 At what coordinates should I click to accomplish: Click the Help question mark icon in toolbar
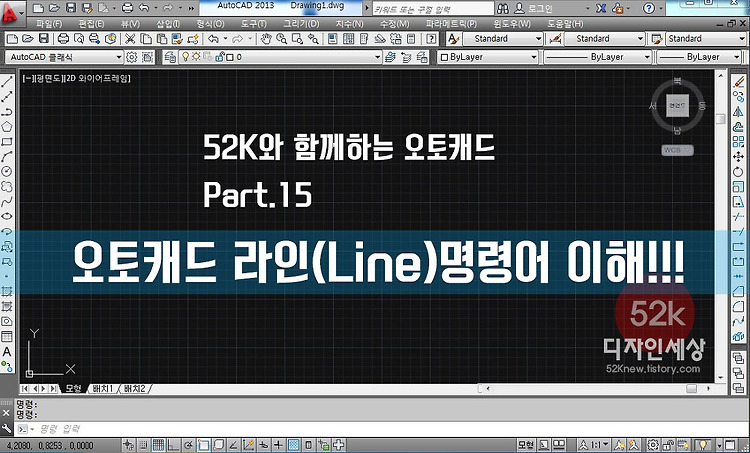[x=431, y=39]
